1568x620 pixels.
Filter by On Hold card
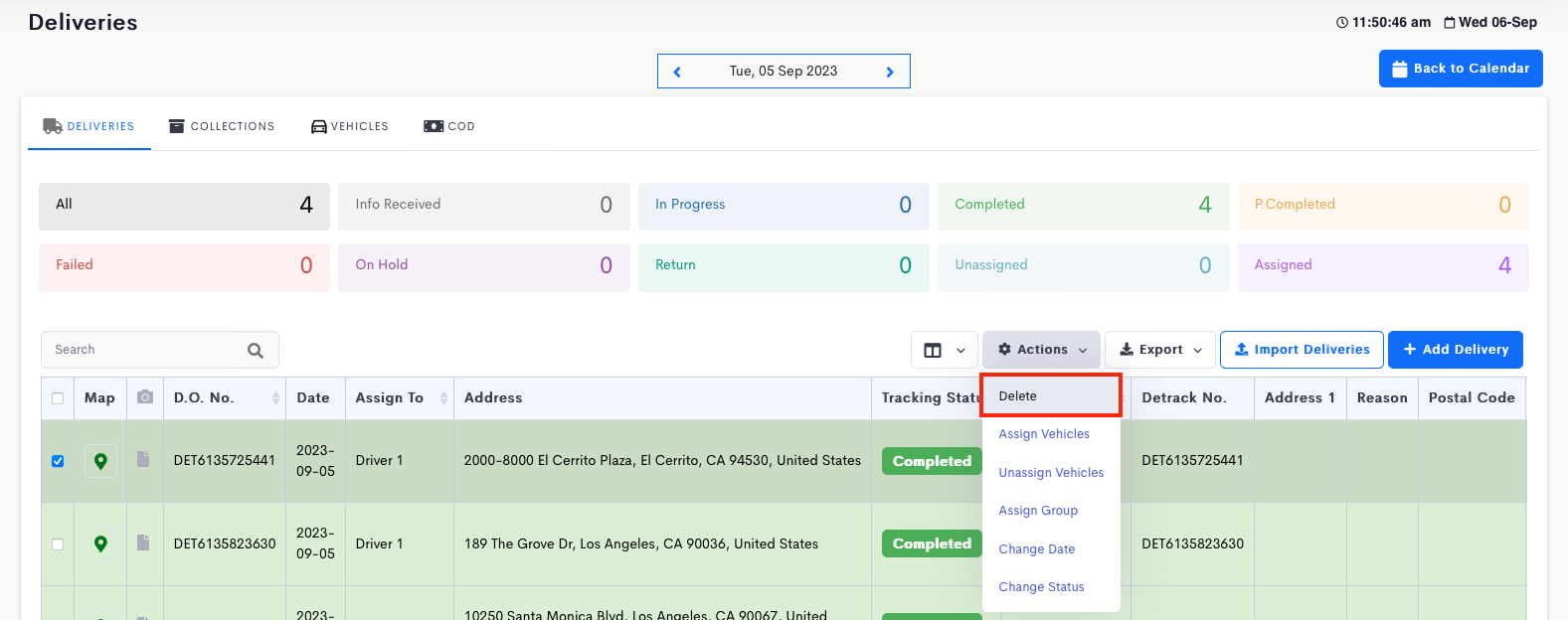484,267
